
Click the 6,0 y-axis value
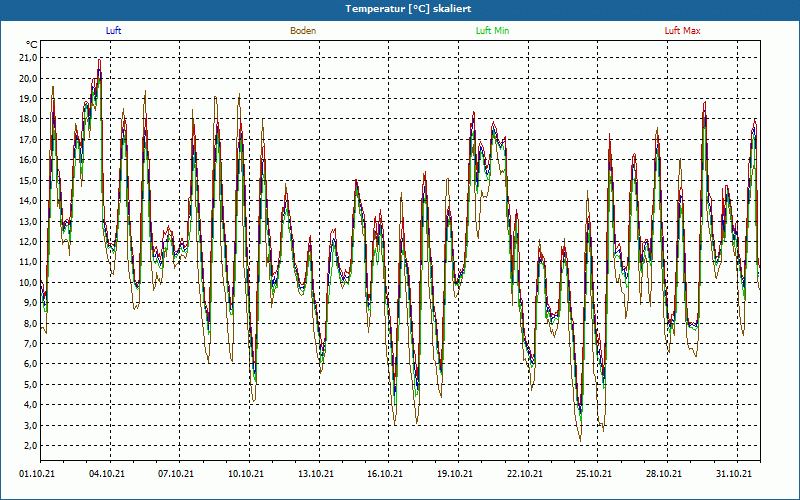[31, 364]
